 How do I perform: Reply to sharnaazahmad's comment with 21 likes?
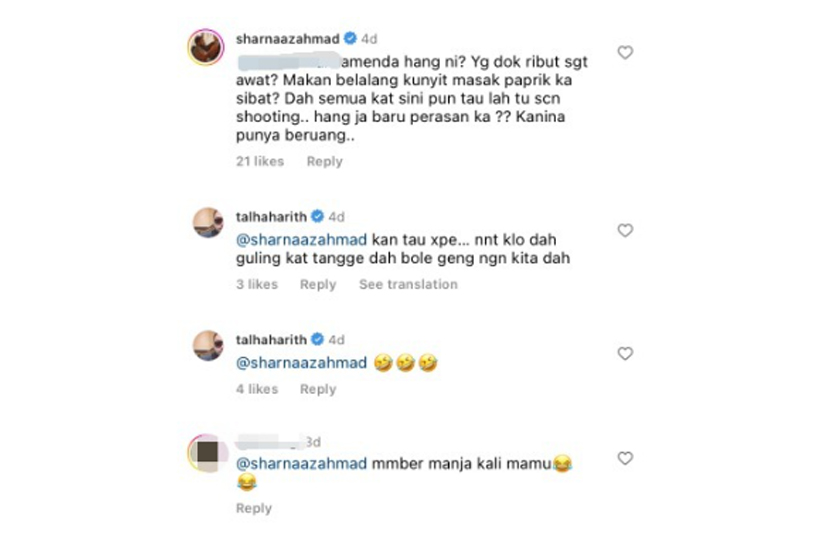(324, 161)
